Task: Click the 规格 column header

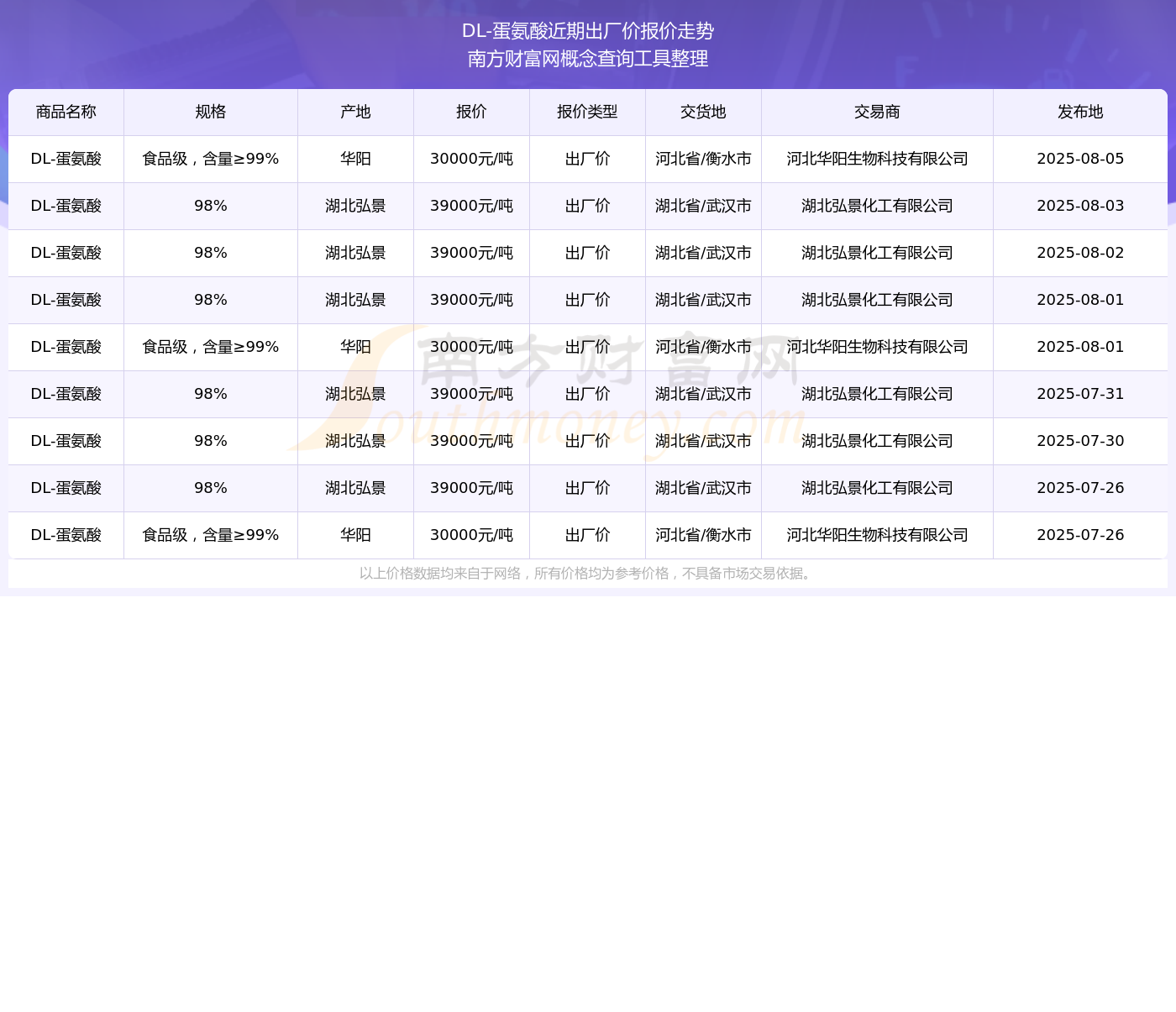Action: (211, 112)
